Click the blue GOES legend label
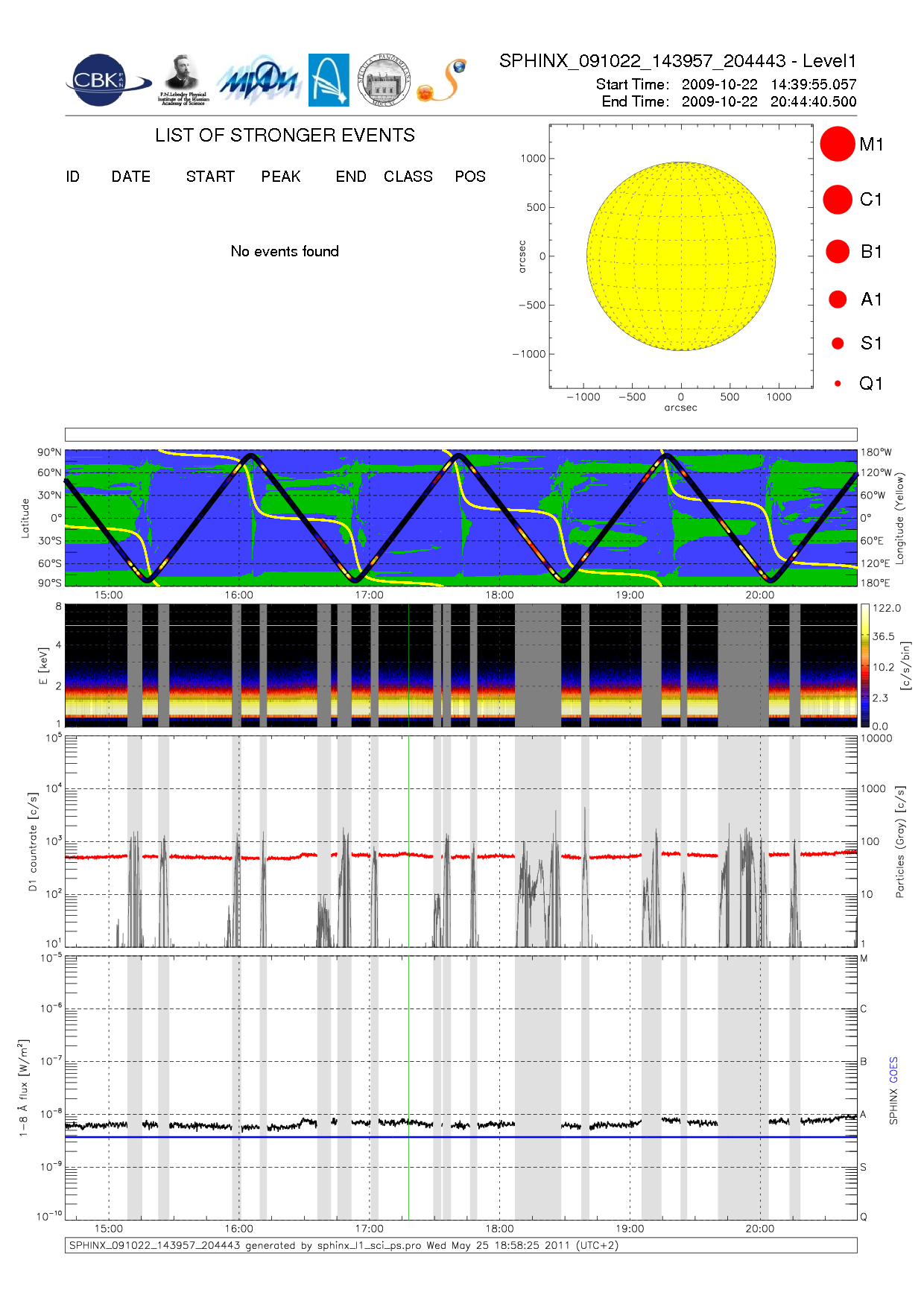 (x=893, y=1070)
